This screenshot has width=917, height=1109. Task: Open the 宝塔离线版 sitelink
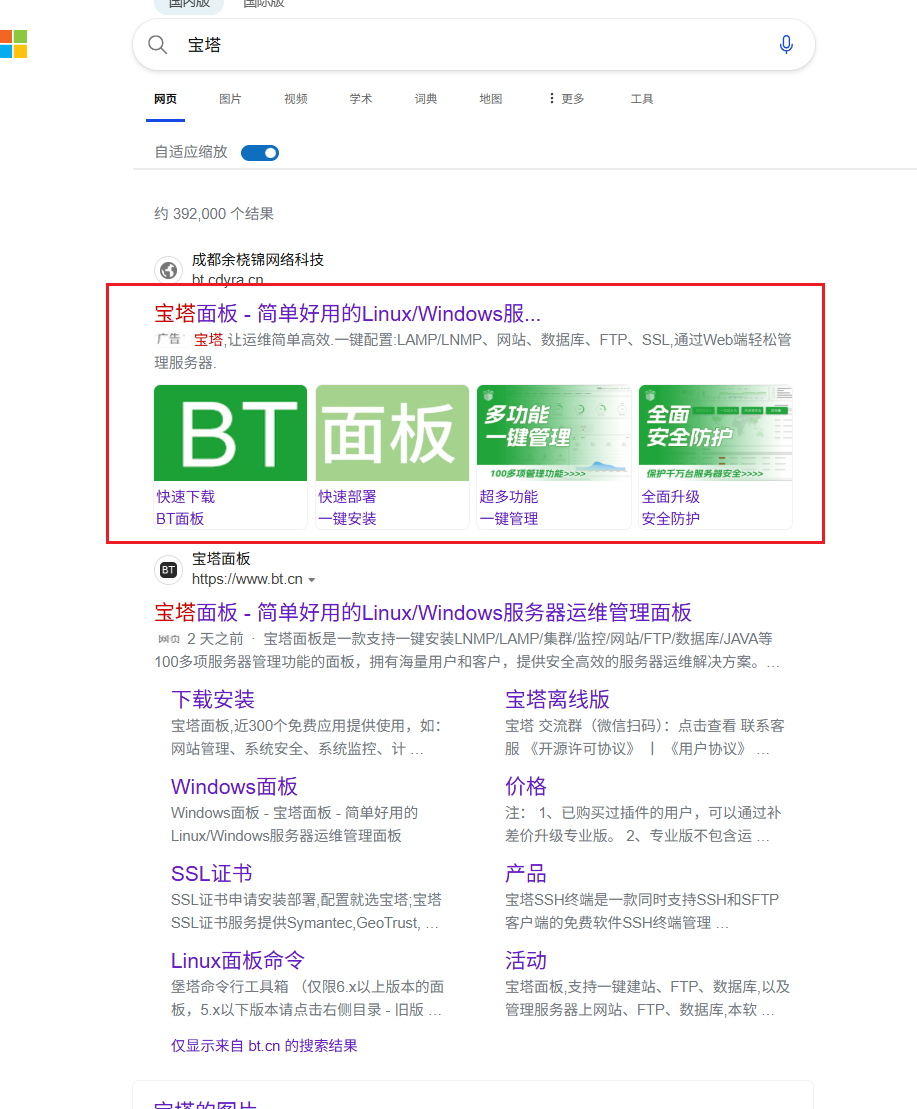coord(557,699)
